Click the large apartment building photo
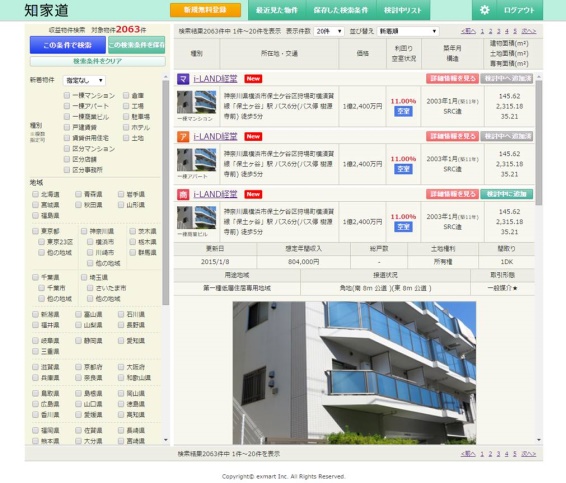This screenshot has height=483, width=566. 354,373
